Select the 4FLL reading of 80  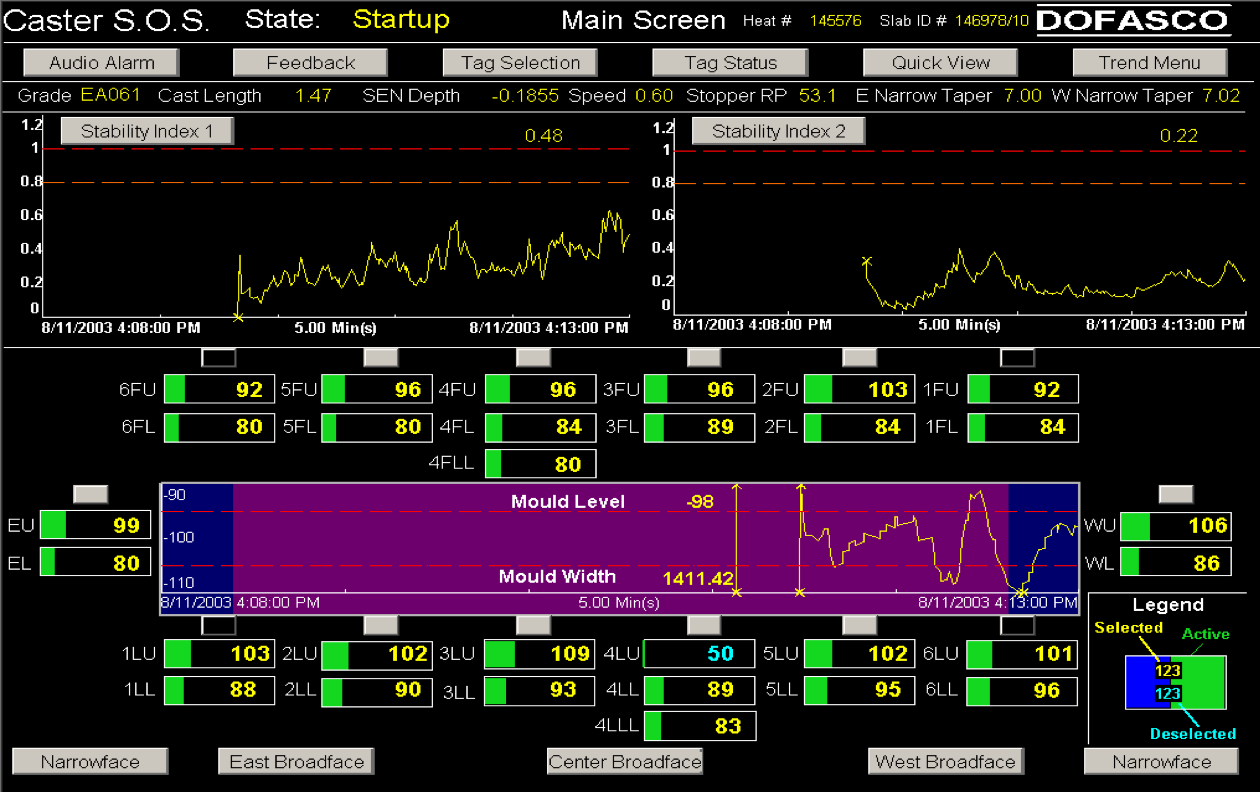coord(540,464)
